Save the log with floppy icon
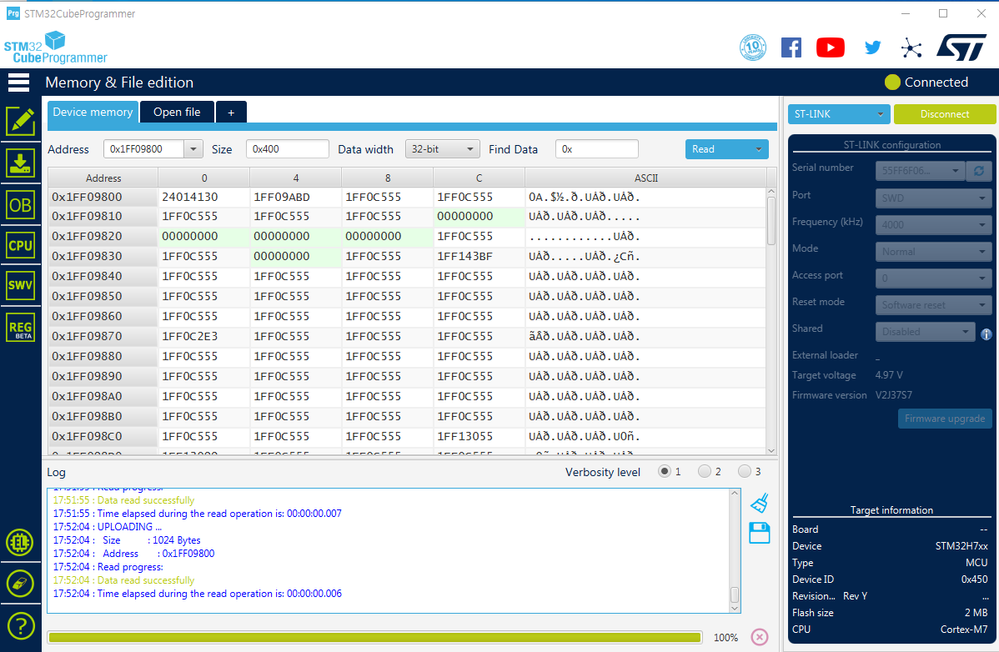999x652 pixels. tap(759, 533)
